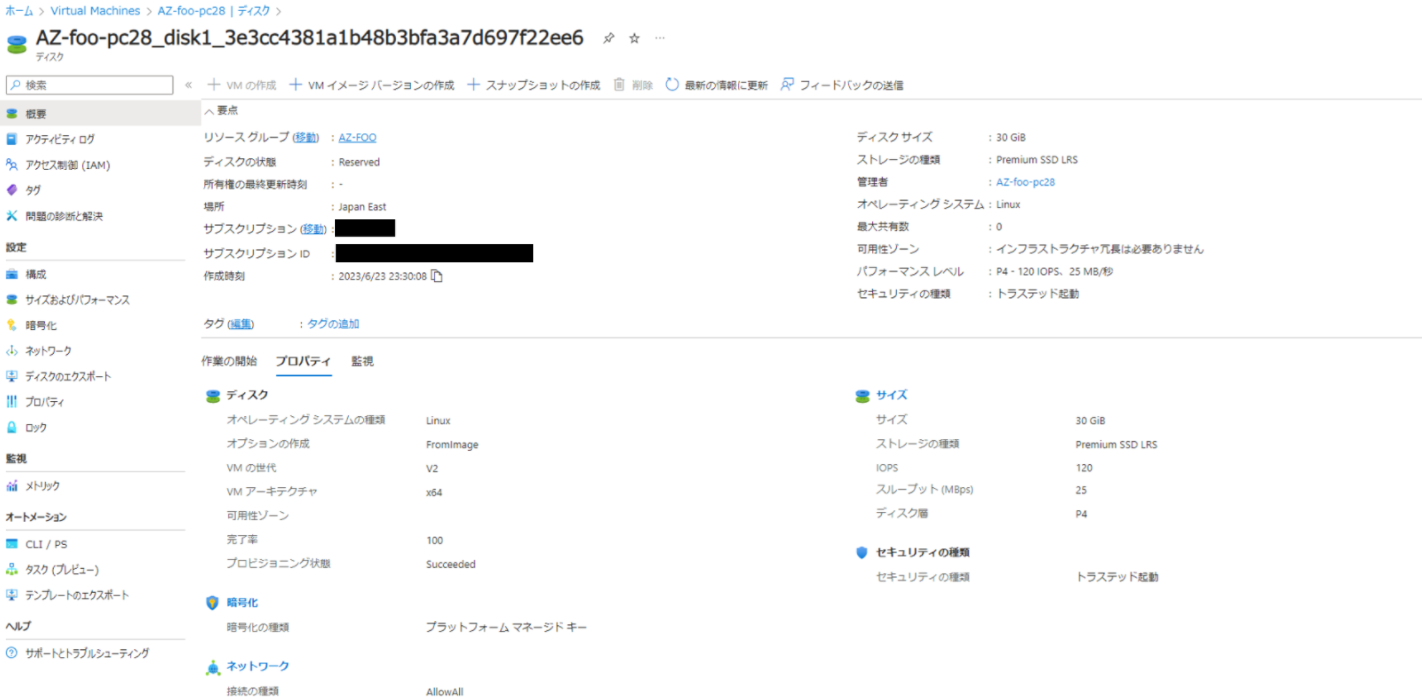Click 移動 link next to サブスクリプション
The width and height of the screenshot is (1422, 697).
pyautogui.click(x=314, y=229)
